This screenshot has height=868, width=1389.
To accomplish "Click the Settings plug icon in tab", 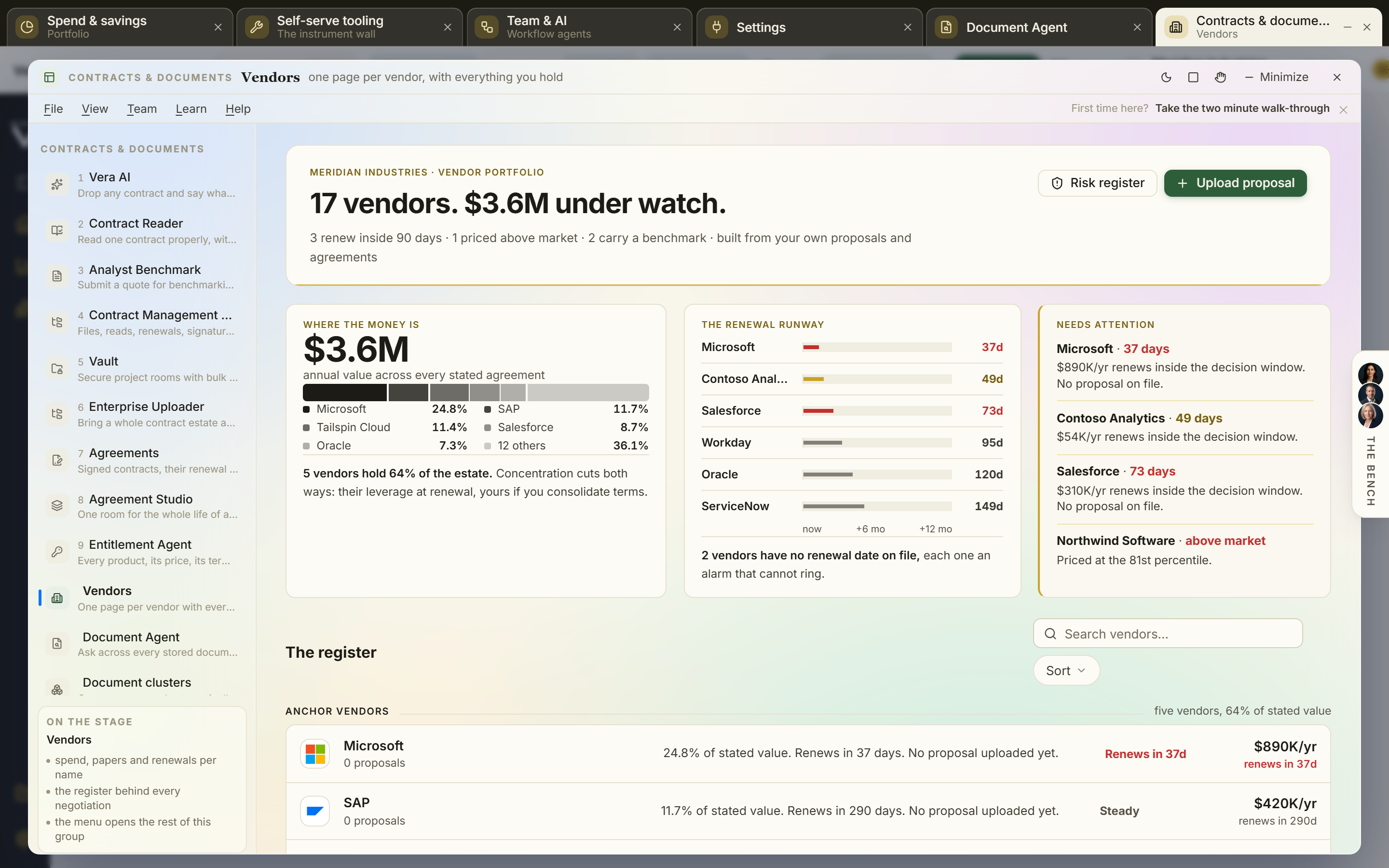I will point(716,27).
